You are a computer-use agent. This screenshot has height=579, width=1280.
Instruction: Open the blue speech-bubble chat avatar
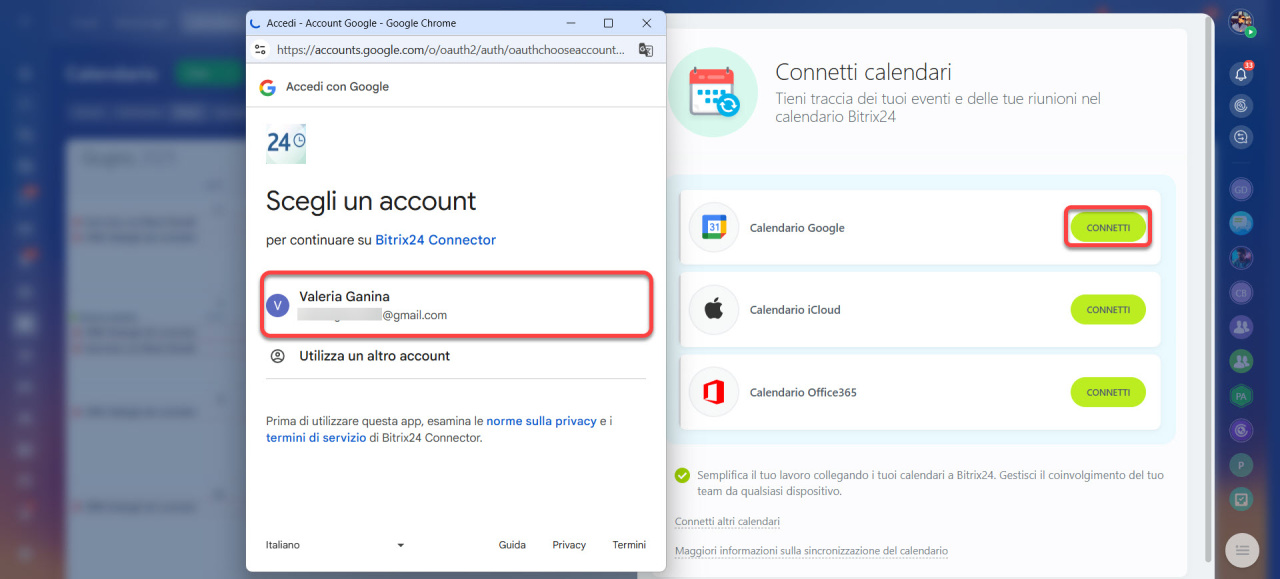[1241, 223]
